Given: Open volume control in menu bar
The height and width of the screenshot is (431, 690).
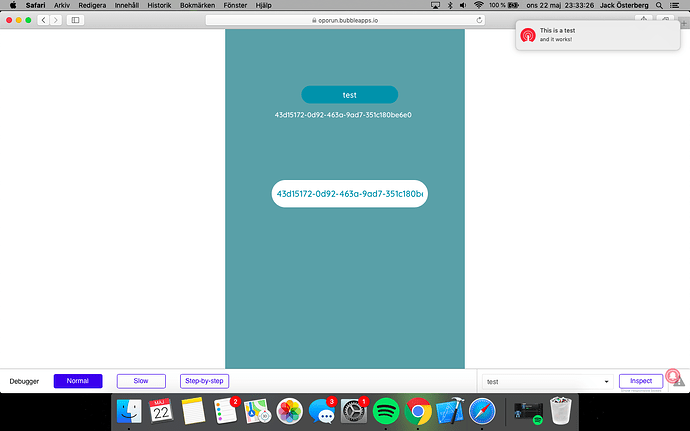Looking at the screenshot, I should (463, 5).
